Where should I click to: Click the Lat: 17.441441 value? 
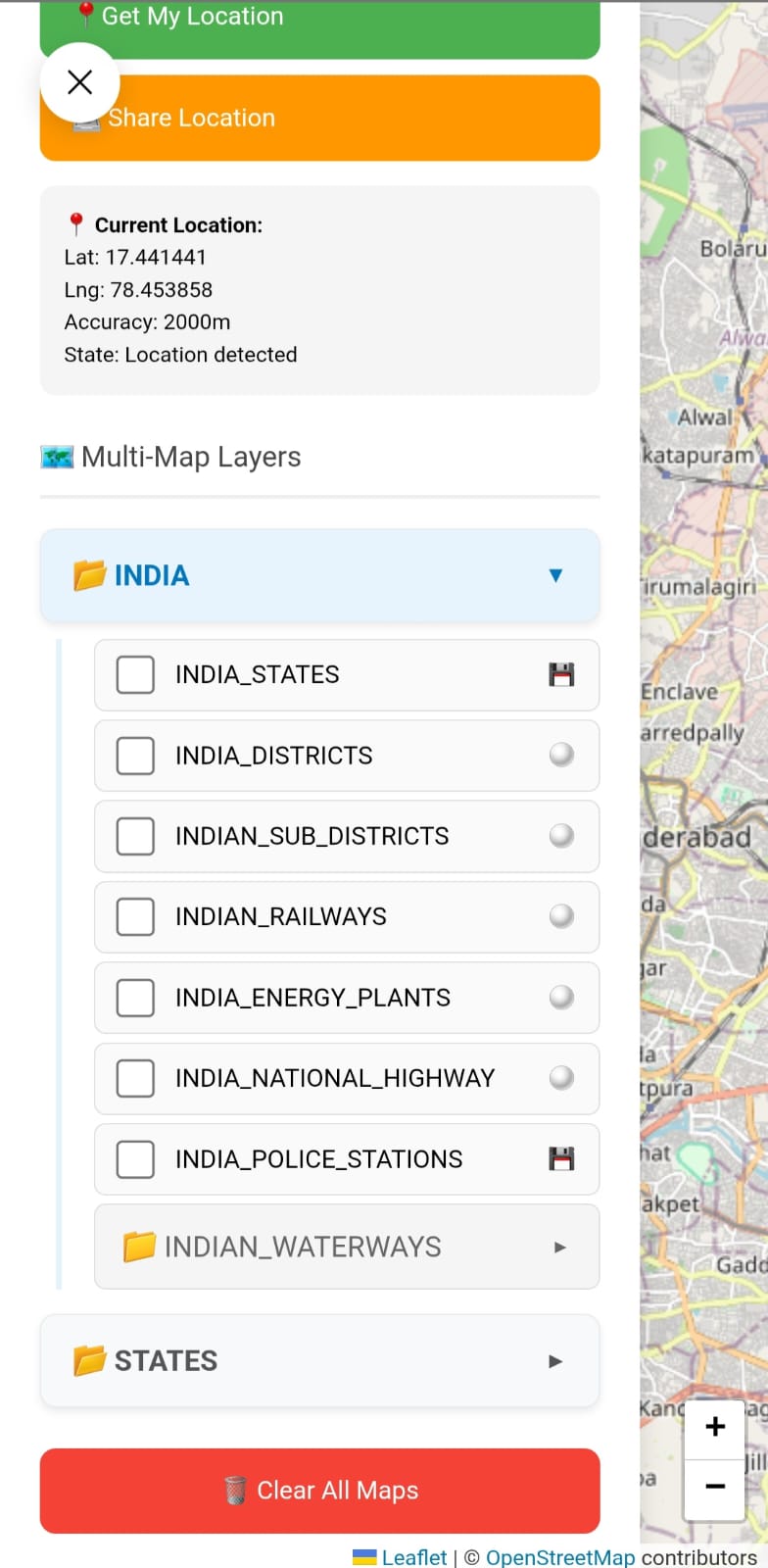coord(135,258)
